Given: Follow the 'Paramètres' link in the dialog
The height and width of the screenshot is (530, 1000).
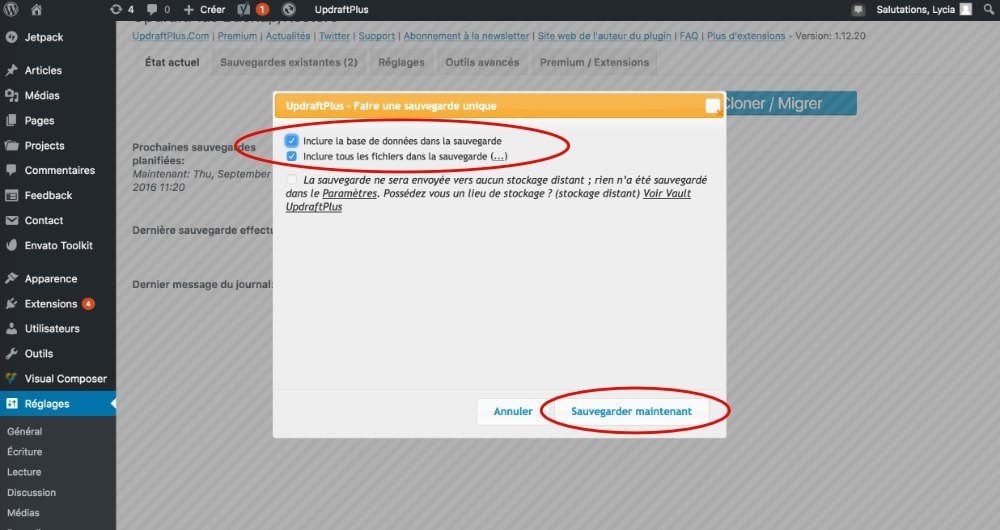Looking at the screenshot, I should [x=349, y=193].
